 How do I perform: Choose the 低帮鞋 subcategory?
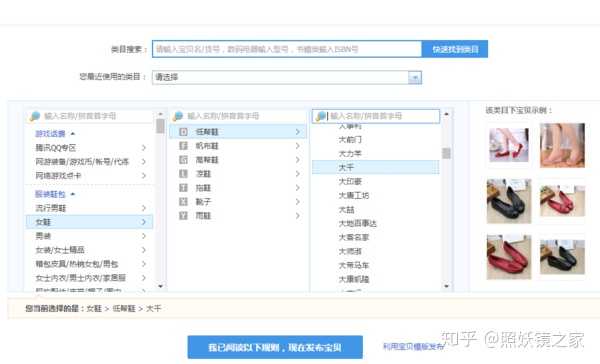(x=238, y=132)
